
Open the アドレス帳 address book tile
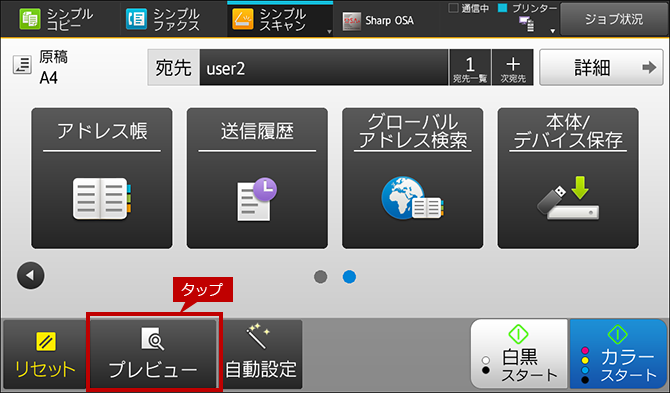tap(102, 178)
